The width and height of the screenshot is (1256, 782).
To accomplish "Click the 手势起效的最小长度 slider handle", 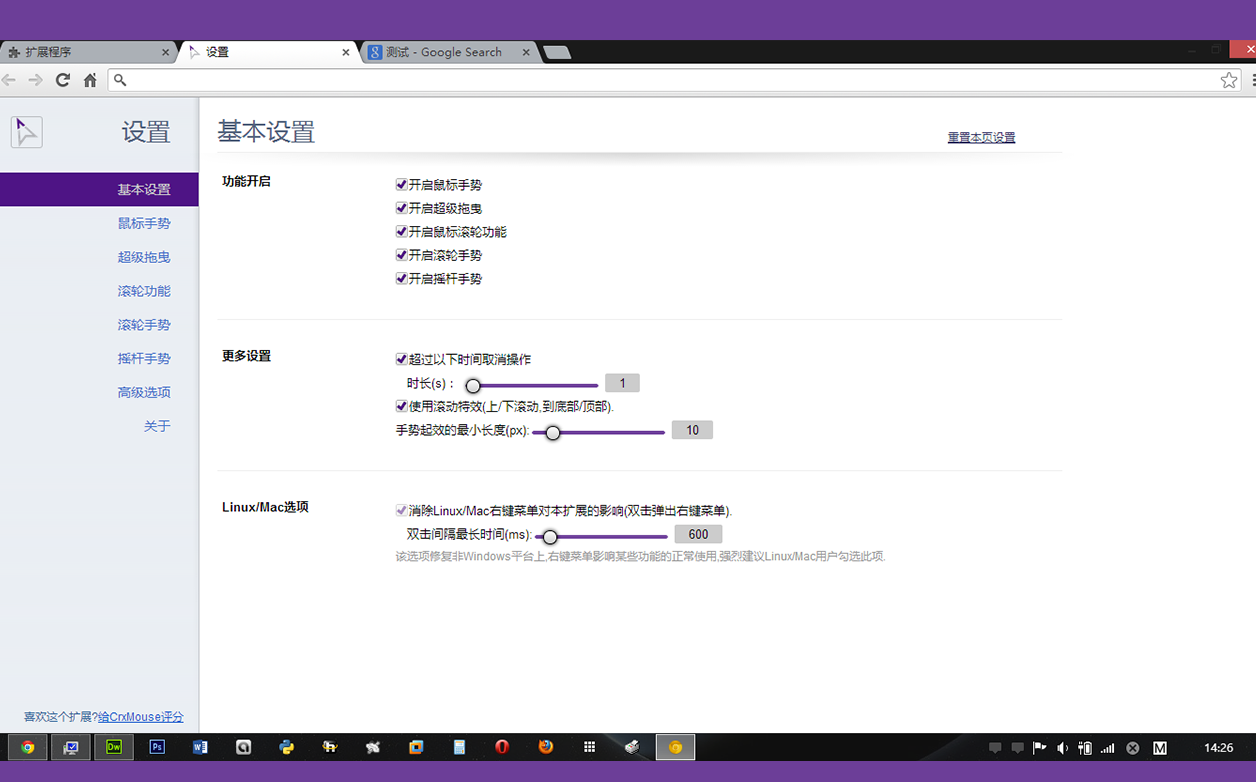I will pyautogui.click(x=552, y=433).
